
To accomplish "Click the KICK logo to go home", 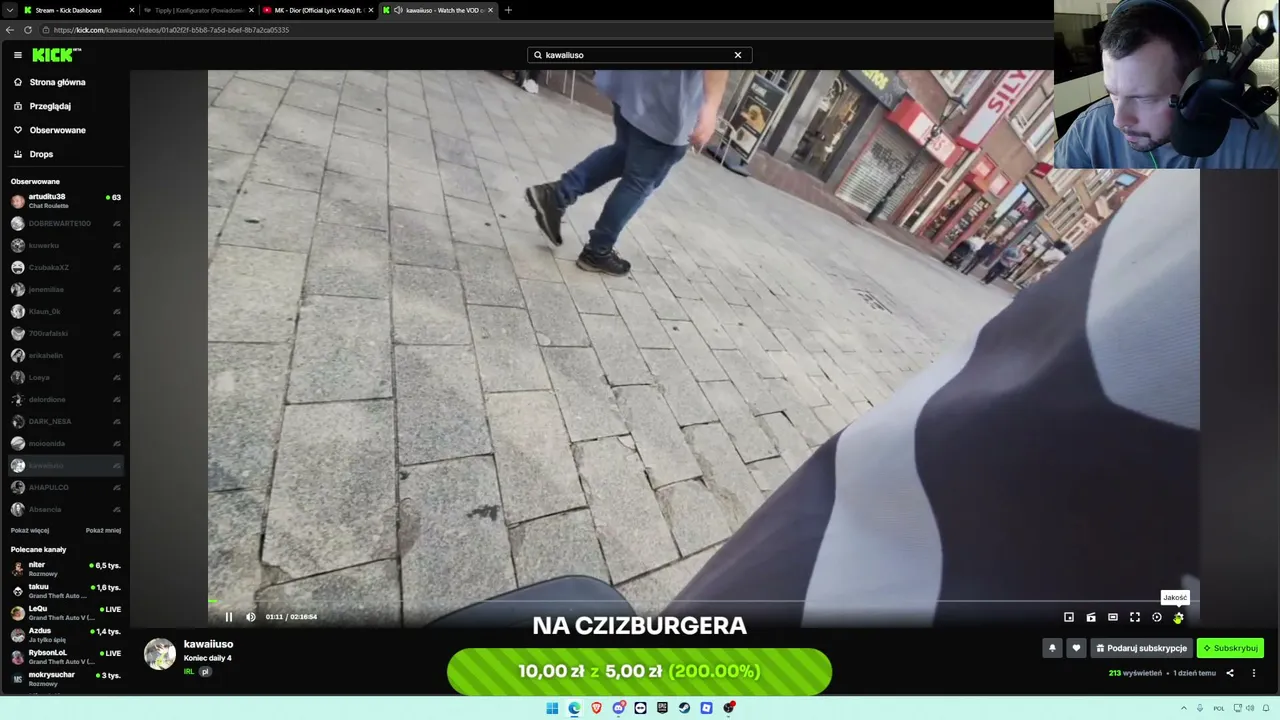I will pos(56,55).
